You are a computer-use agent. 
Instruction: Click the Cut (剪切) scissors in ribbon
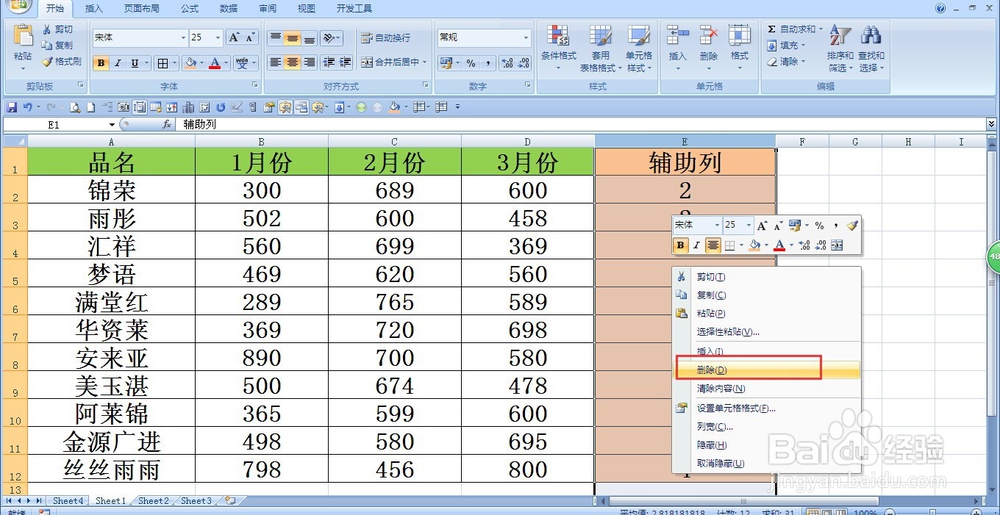coord(57,29)
